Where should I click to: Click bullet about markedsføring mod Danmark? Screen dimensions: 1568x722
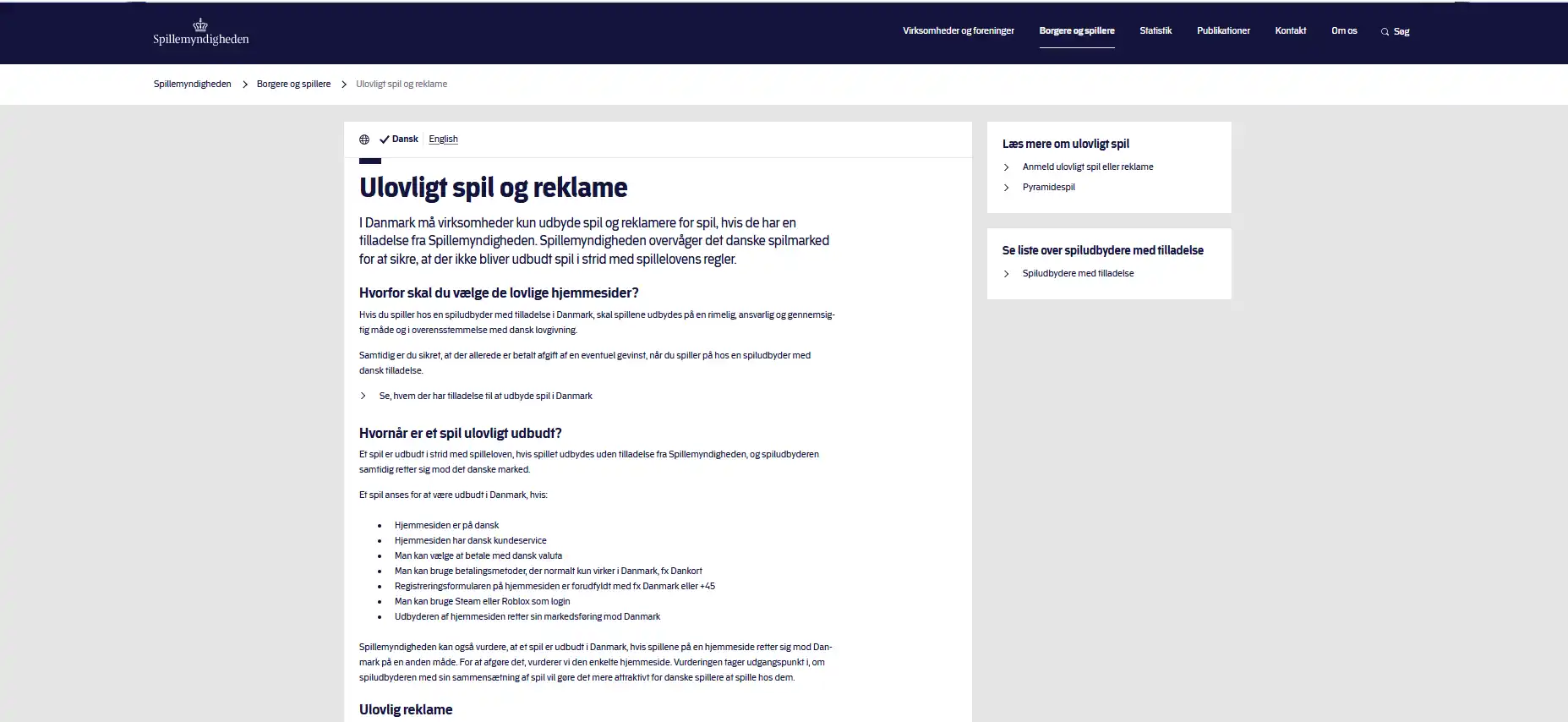527,617
